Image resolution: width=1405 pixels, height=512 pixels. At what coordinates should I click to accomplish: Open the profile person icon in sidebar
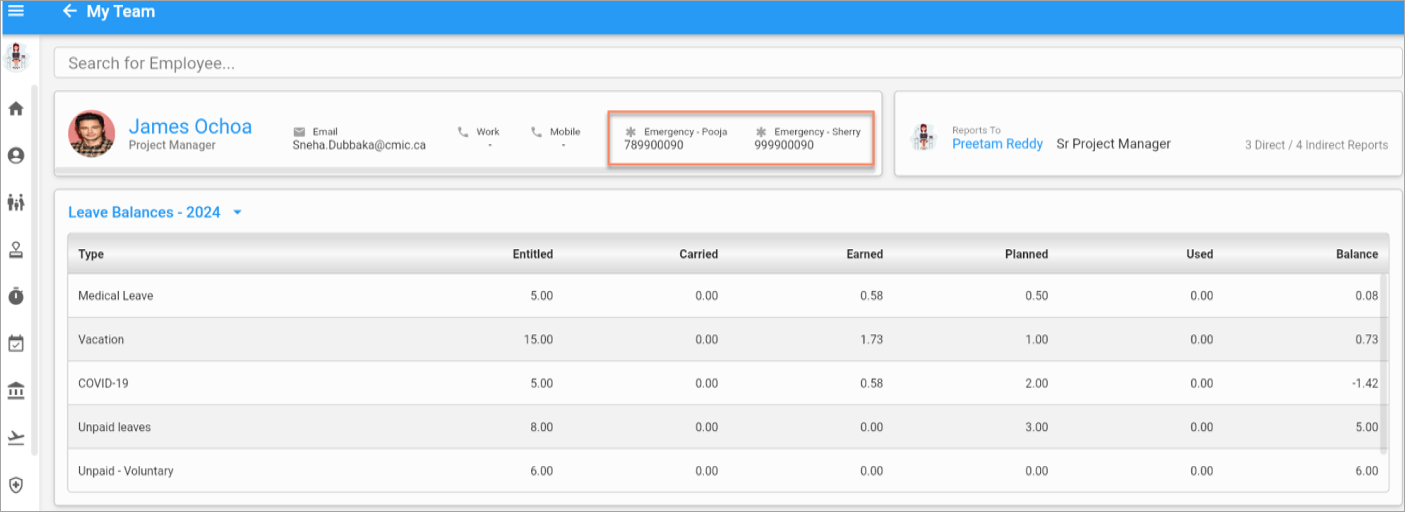point(16,155)
